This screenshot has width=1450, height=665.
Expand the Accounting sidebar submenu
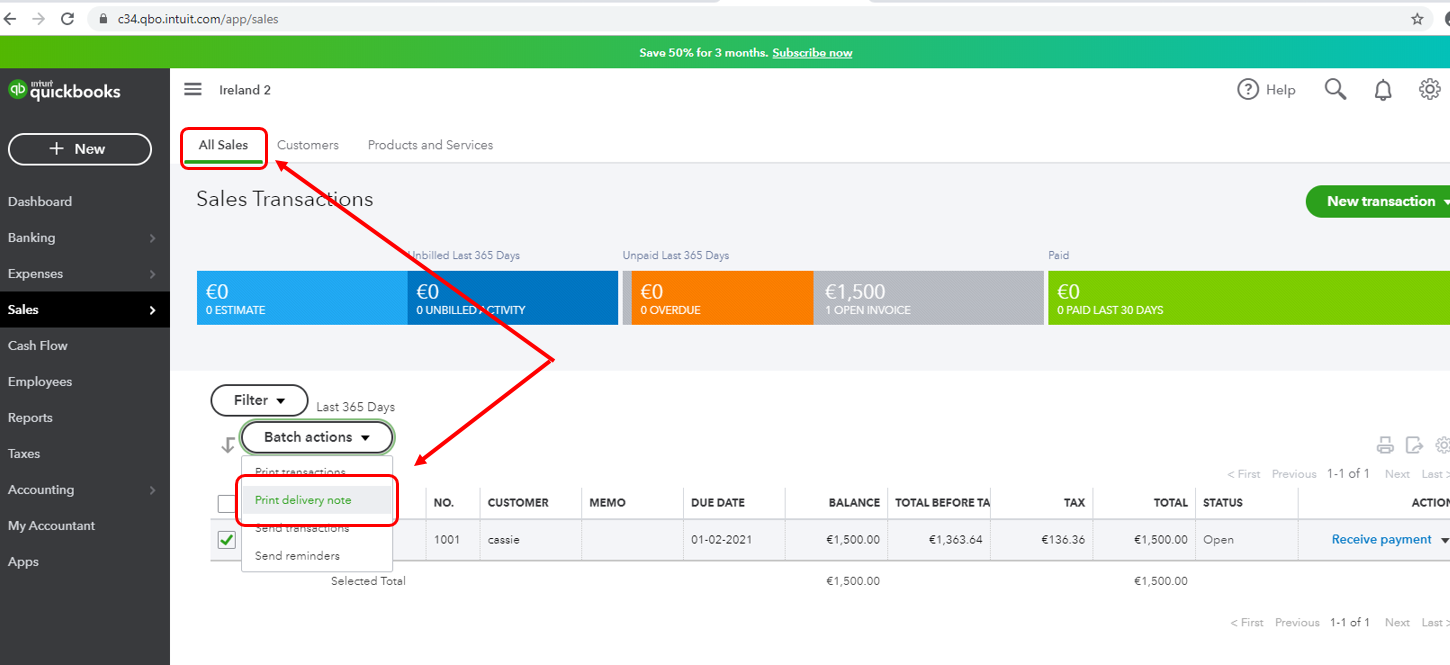tap(152, 490)
